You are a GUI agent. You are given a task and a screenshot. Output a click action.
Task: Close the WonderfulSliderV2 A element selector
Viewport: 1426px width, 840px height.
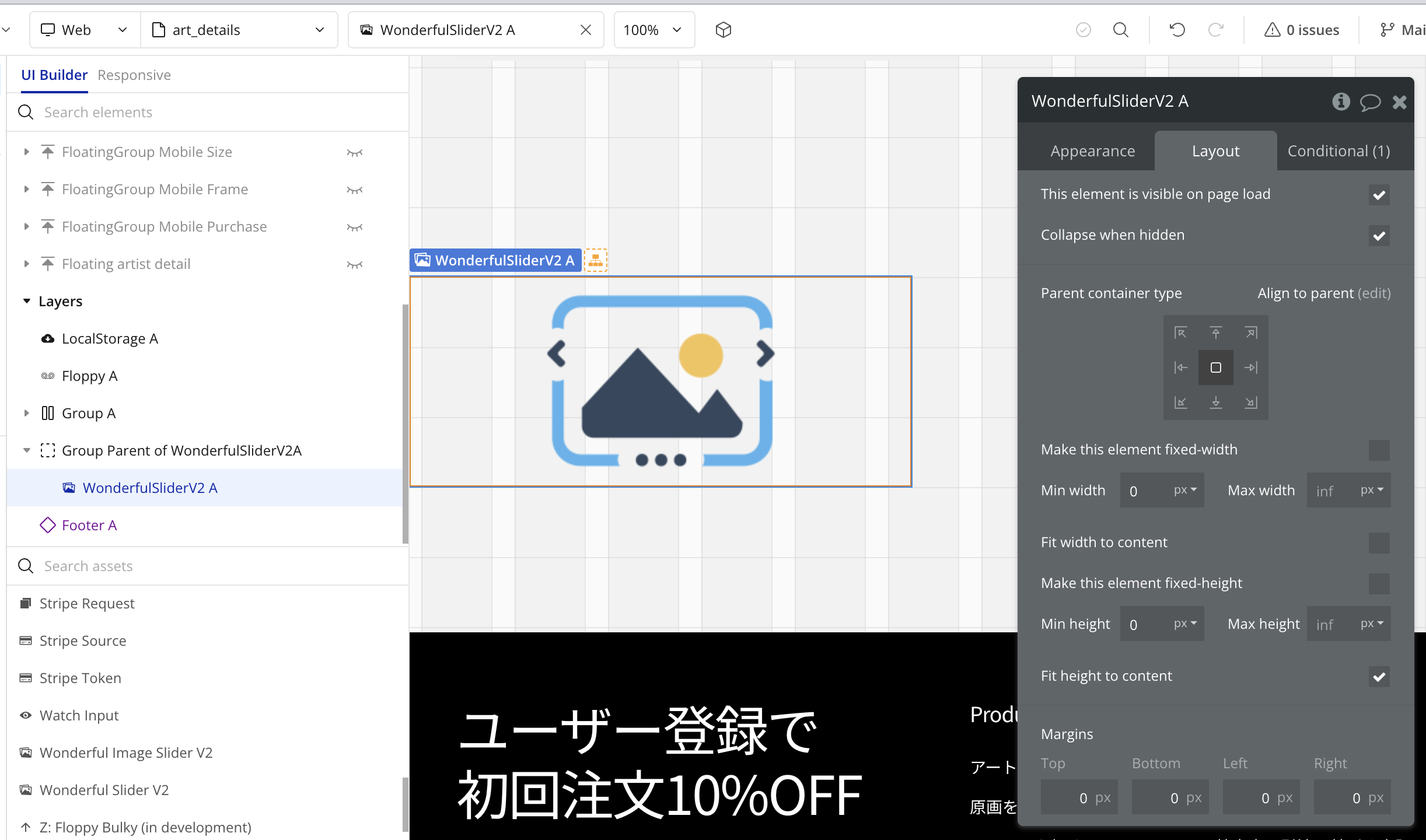[x=586, y=30]
